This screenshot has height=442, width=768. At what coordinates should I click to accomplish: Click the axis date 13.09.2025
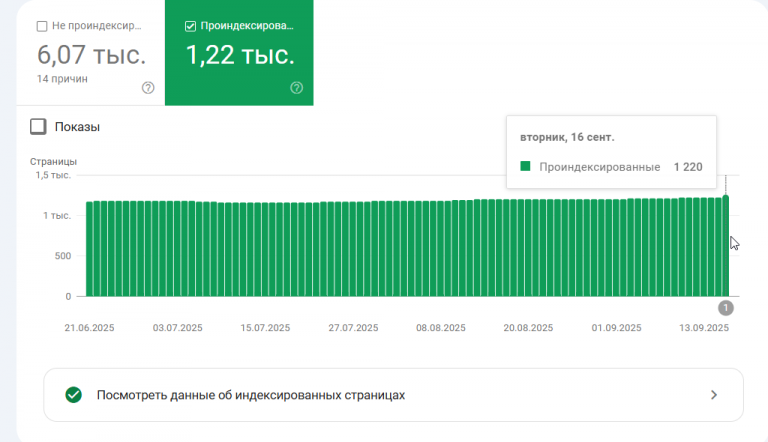click(704, 328)
